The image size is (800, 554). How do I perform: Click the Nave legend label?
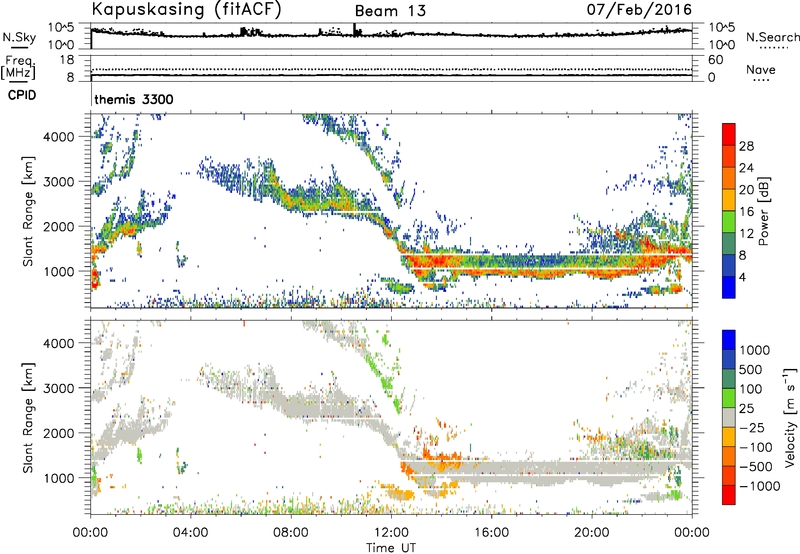click(761, 70)
